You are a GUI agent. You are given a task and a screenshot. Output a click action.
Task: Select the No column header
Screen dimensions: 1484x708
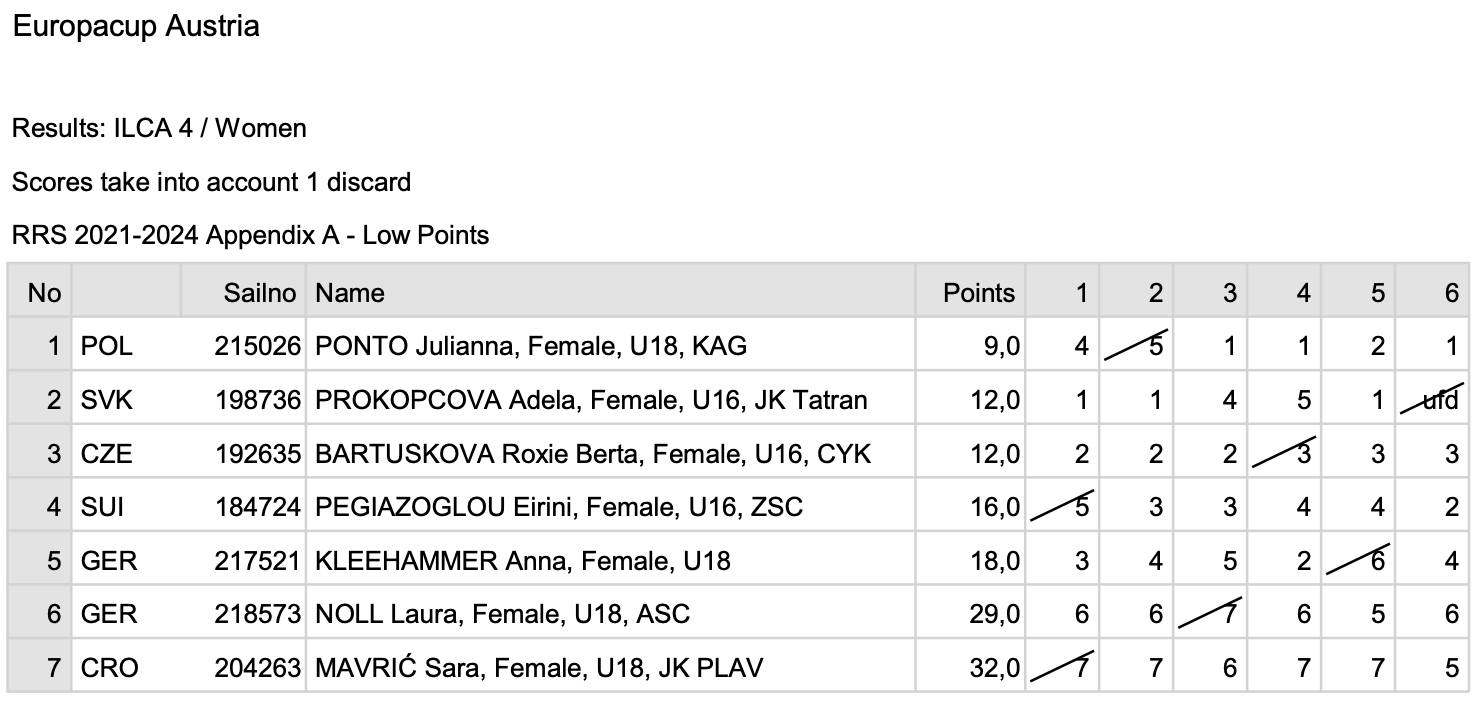tap(40, 292)
